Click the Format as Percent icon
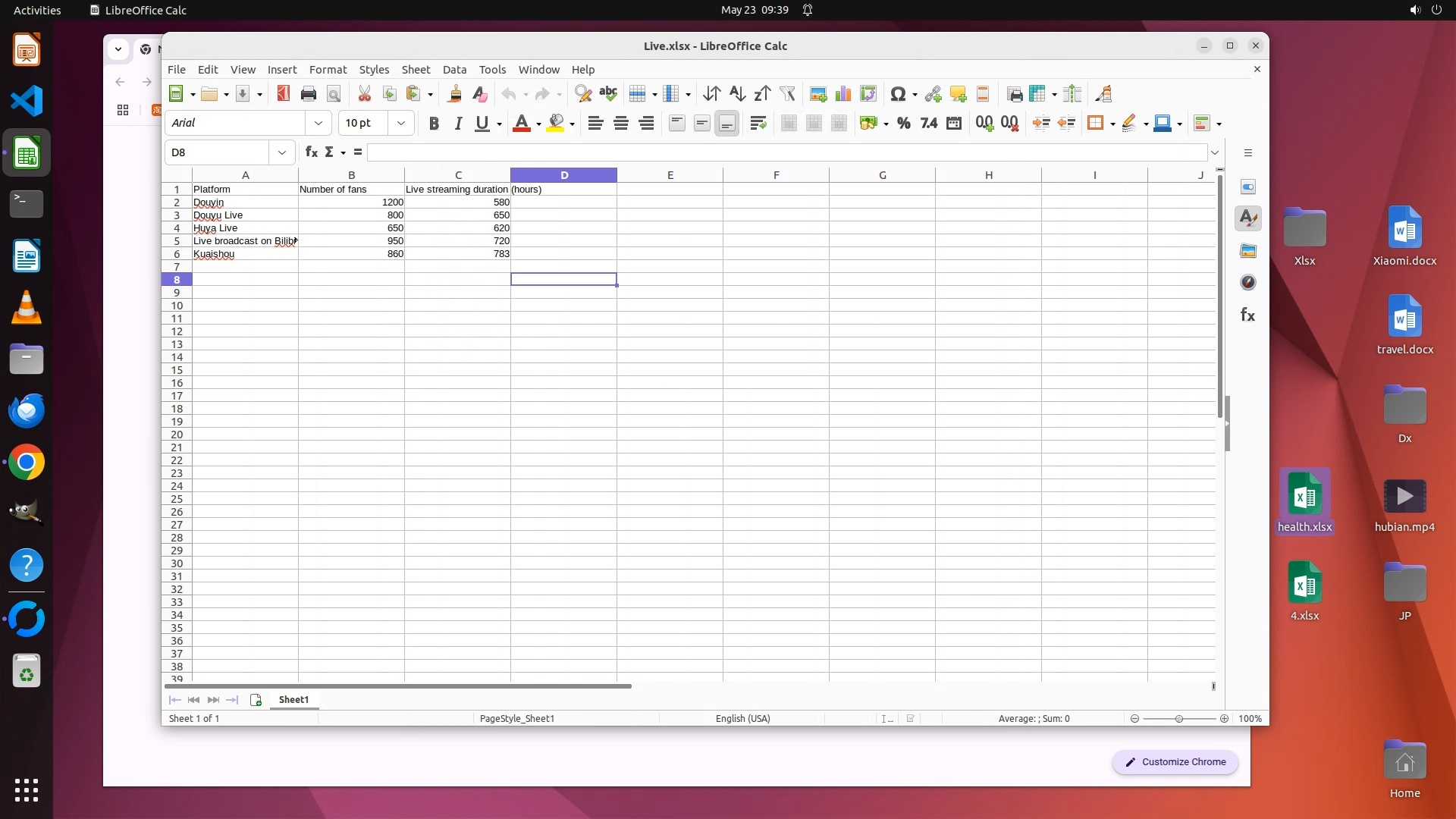Screen dimensions: 1456x819 (903, 124)
